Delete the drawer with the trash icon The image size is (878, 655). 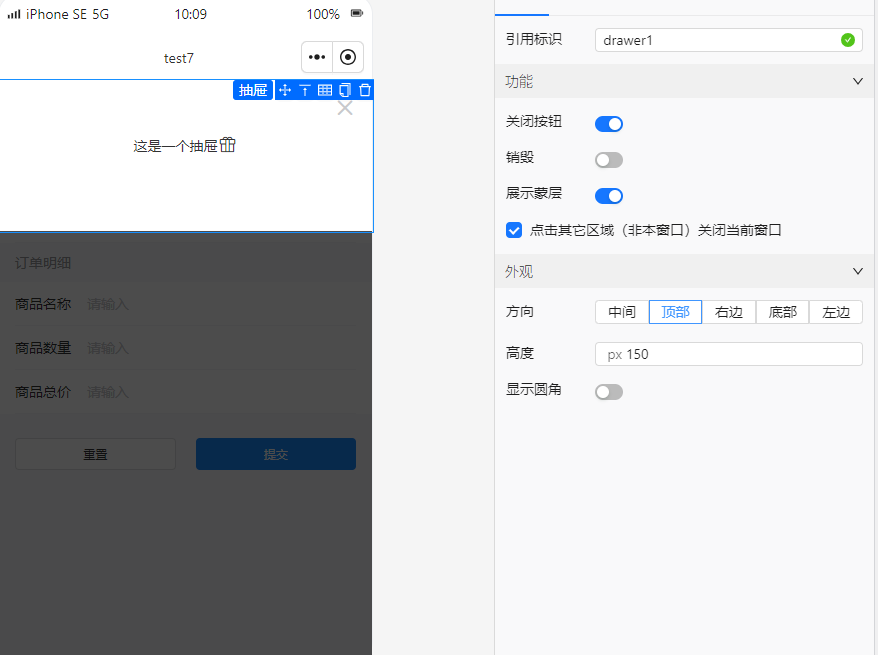pos(365,90)
